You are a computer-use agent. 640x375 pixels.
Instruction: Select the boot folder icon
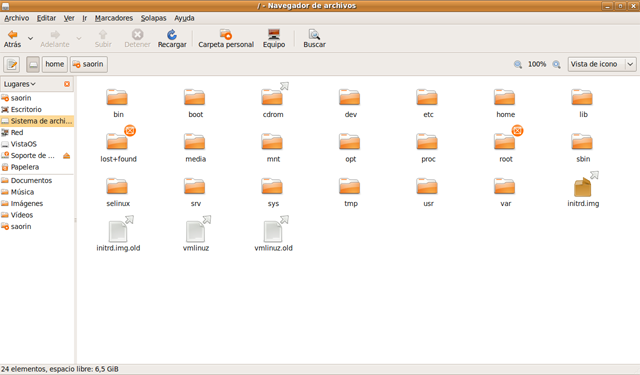click(195, 98)
